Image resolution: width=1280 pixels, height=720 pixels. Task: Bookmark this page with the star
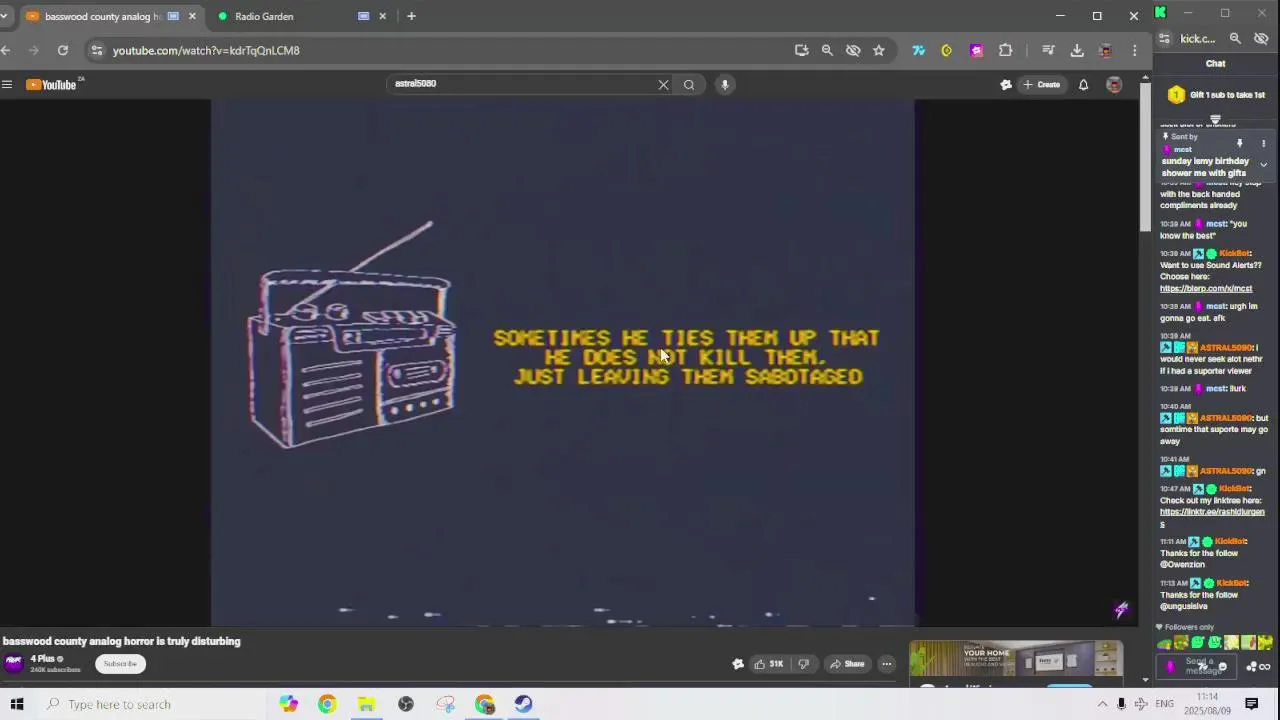879,50
